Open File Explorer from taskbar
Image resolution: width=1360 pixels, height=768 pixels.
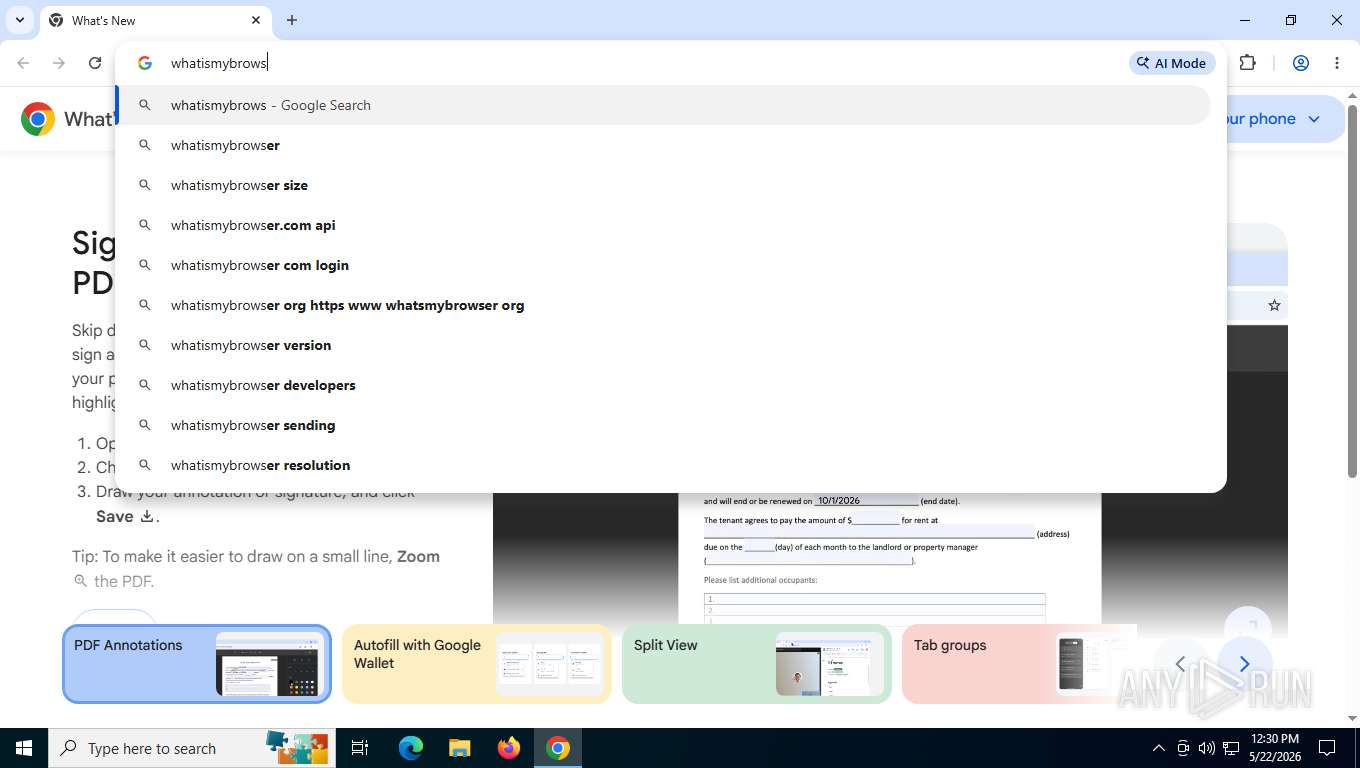pyautogui.click(x=459, y=748)
